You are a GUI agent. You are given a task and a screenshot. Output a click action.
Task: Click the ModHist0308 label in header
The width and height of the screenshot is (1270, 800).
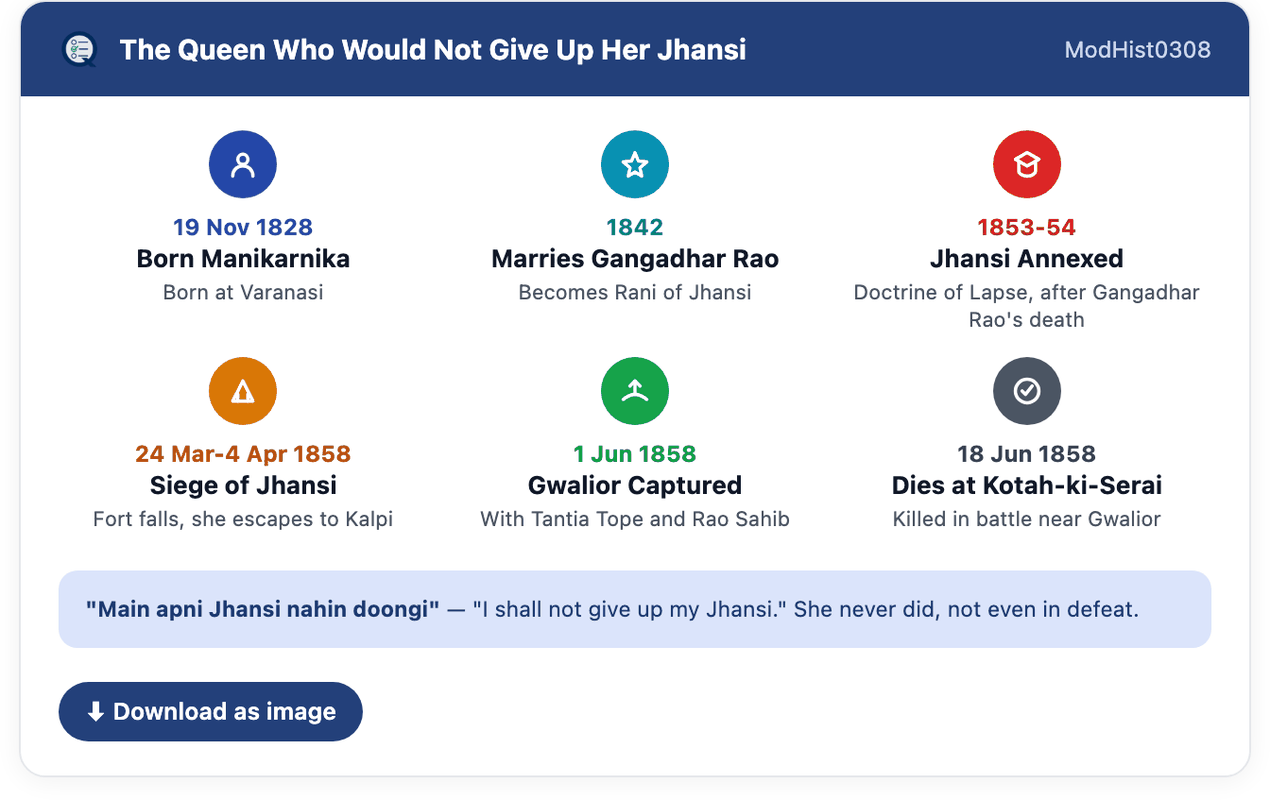point(1138,50)
